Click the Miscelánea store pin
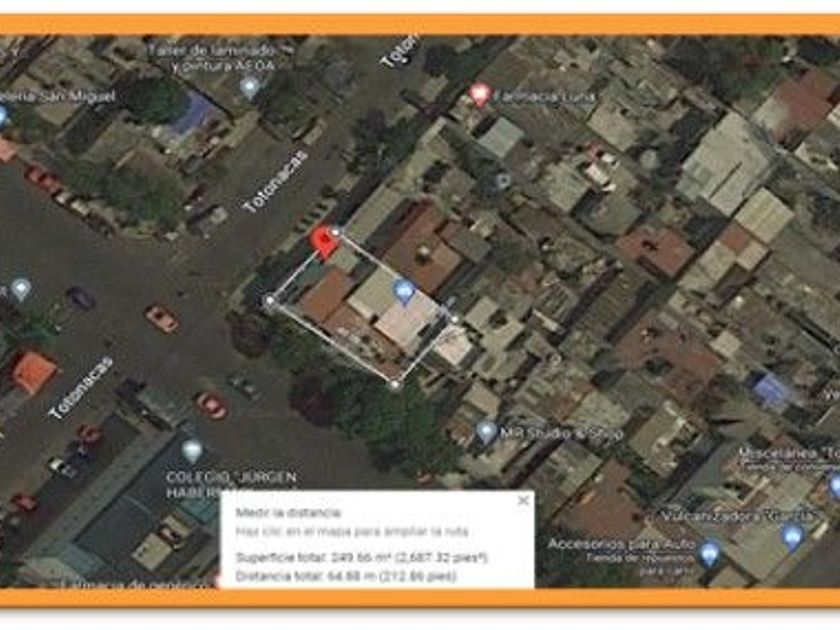This screenshot has height=630, width=840. coord(835,486)
